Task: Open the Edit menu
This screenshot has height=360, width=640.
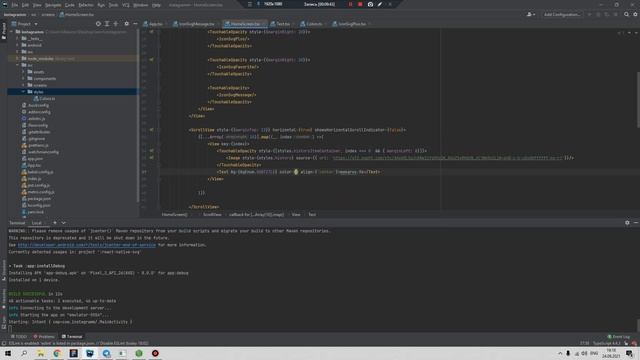Action: coord(25,5)
